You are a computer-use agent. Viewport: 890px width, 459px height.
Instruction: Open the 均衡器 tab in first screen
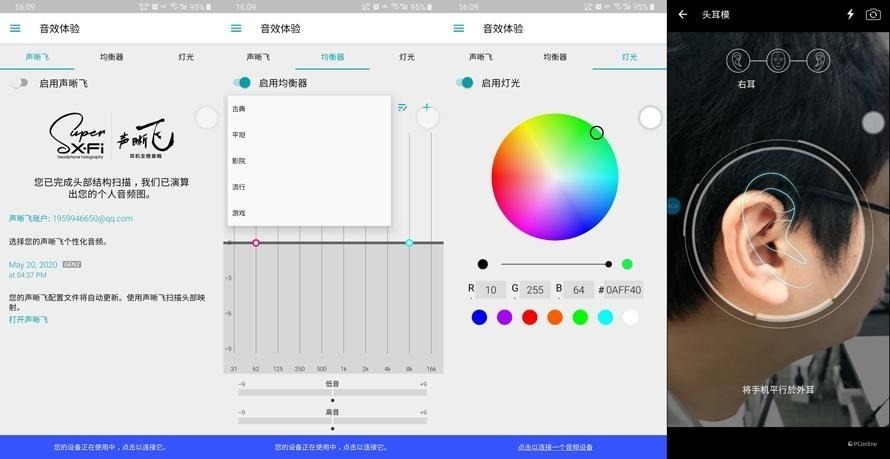coord(111,57)
